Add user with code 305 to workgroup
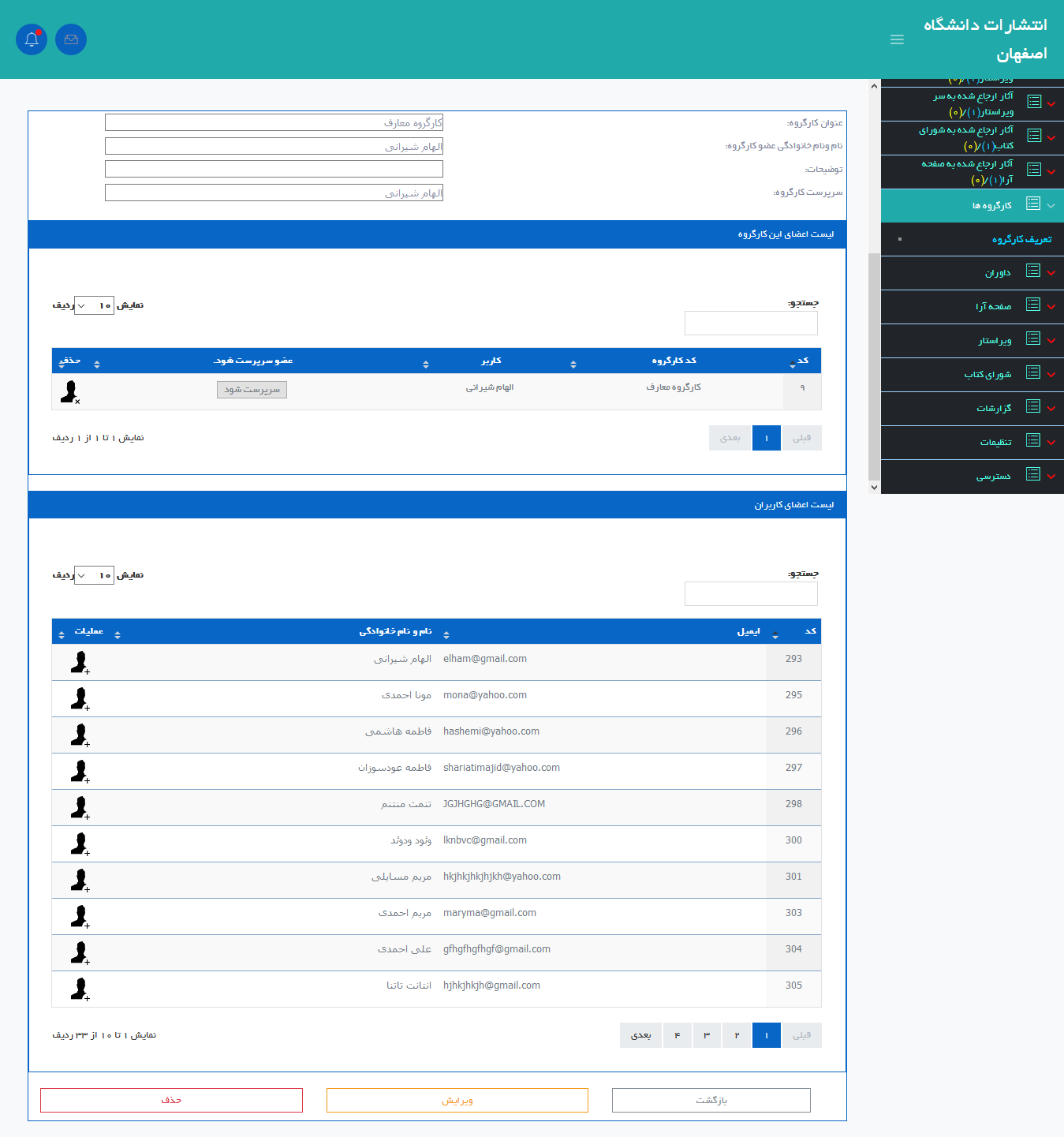The height and width of the screenshot is (1137, 1064). [80, 989]
